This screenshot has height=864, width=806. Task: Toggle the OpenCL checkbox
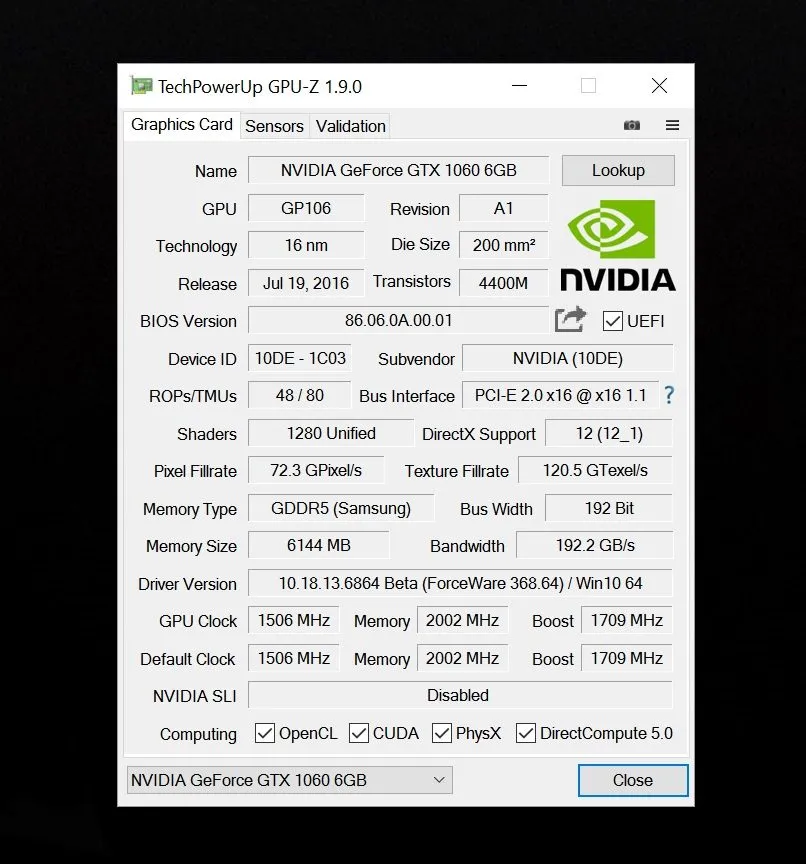coord(264,733)
